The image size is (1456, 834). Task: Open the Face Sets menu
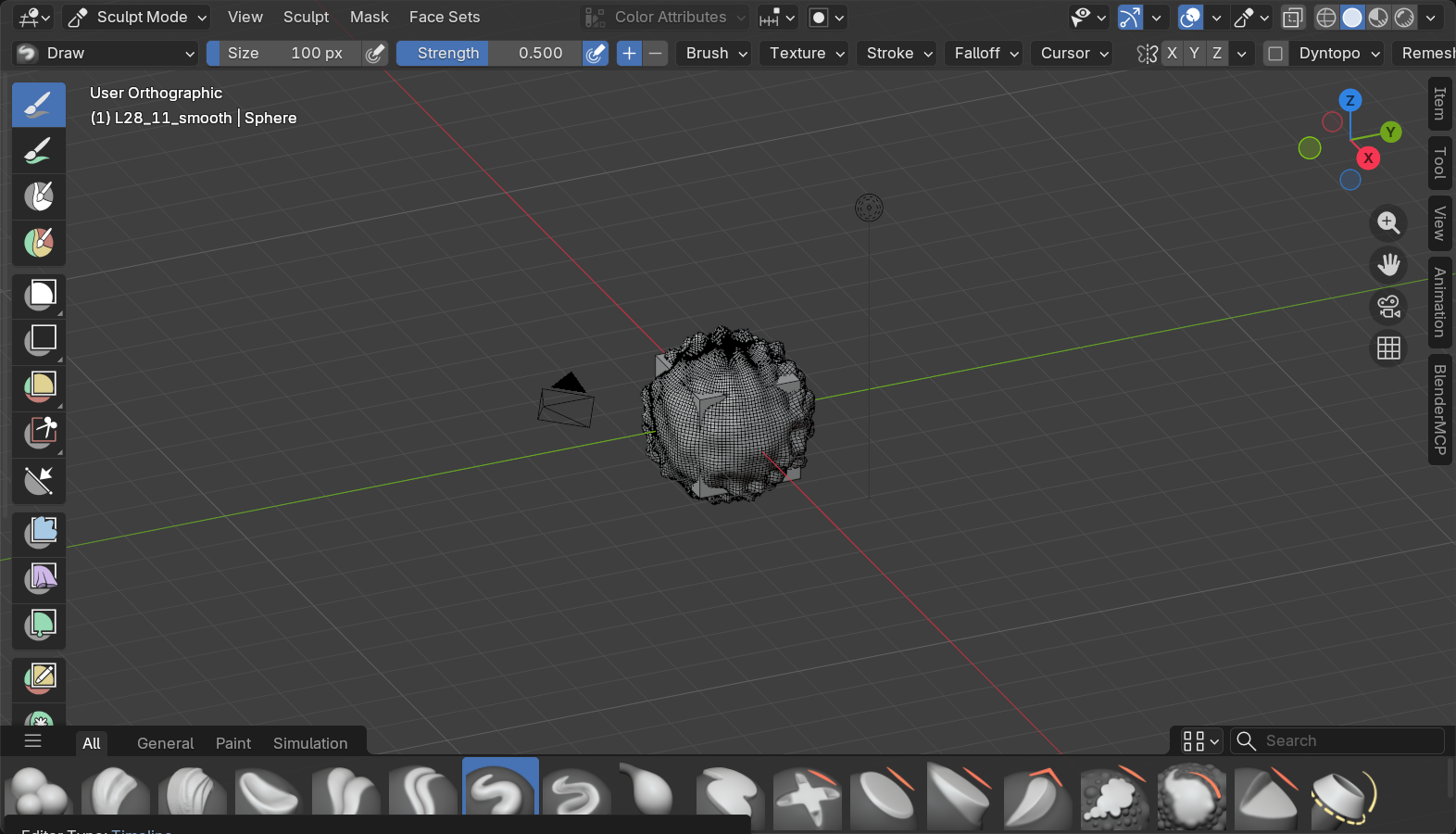point(445,18)
